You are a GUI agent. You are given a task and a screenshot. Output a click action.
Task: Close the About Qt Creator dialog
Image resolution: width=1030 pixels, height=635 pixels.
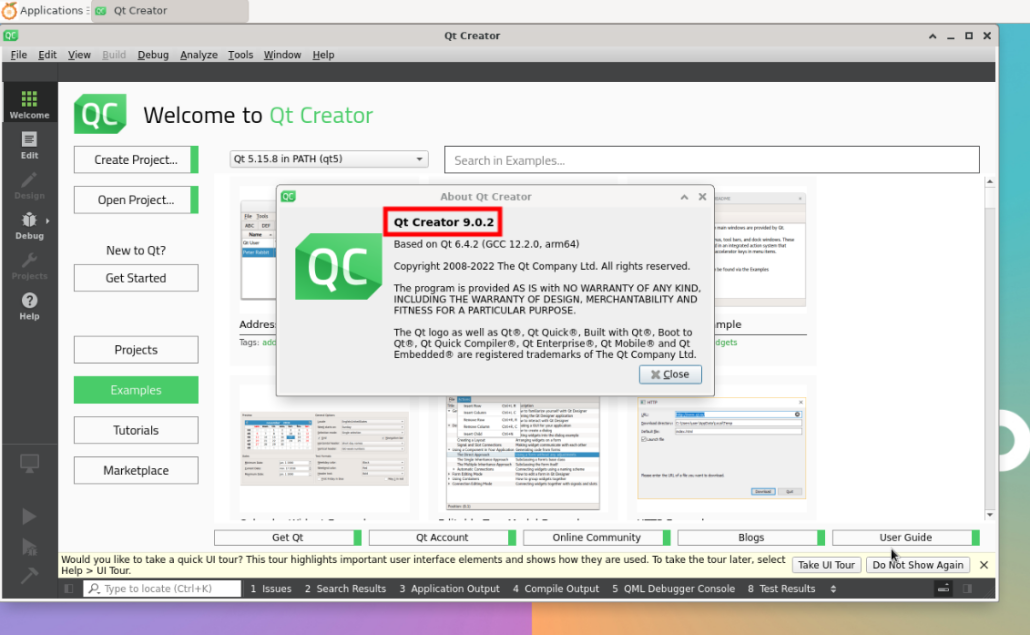(x=670, y=374)
